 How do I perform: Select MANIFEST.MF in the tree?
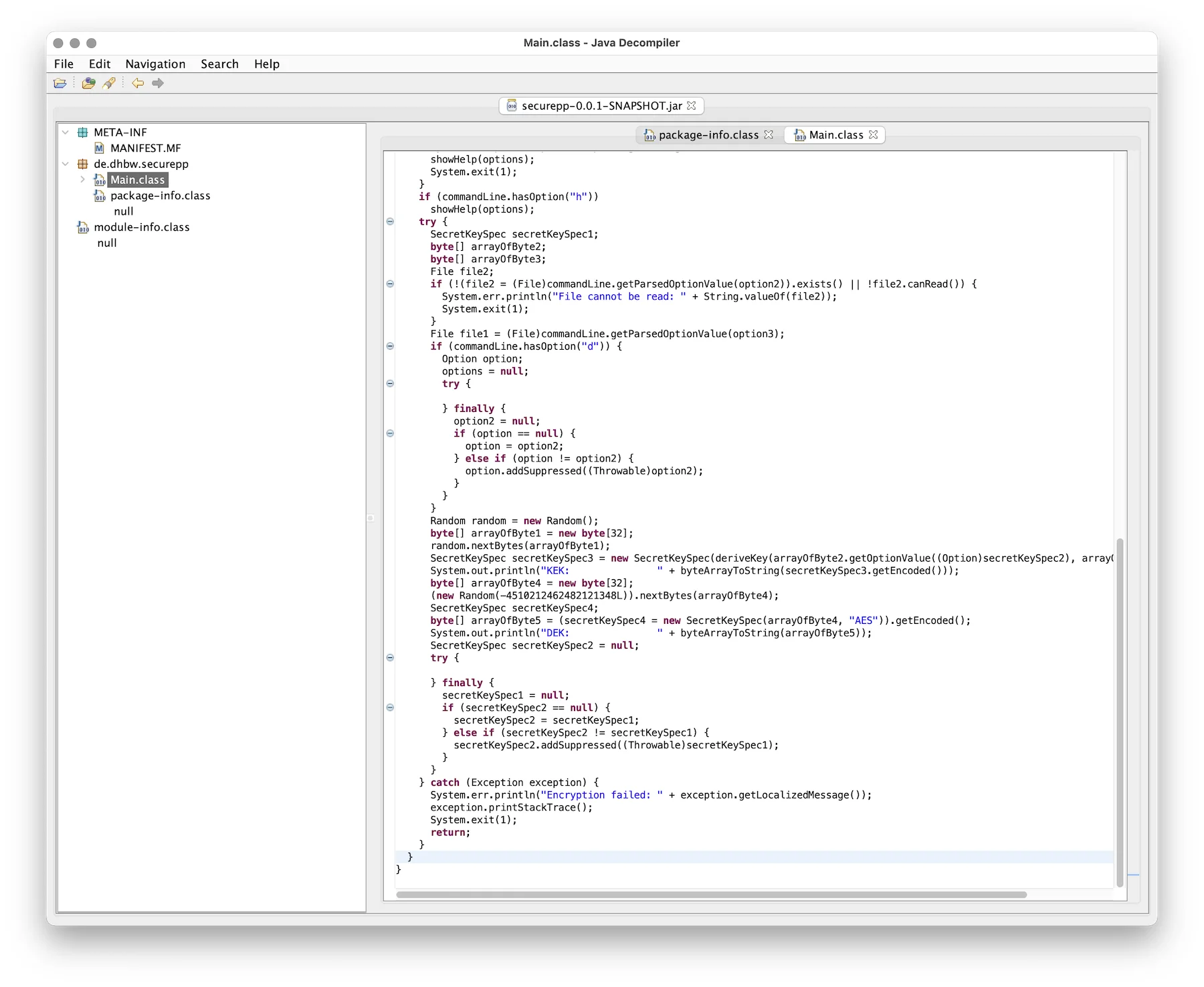tap(145, 148)
